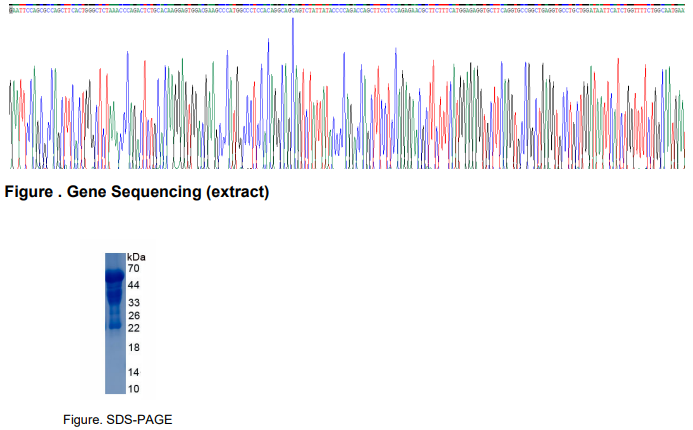Screen dimensions: 693x430
Task: Click the 14 kDa marker label
Action: (x=133, y=372)
